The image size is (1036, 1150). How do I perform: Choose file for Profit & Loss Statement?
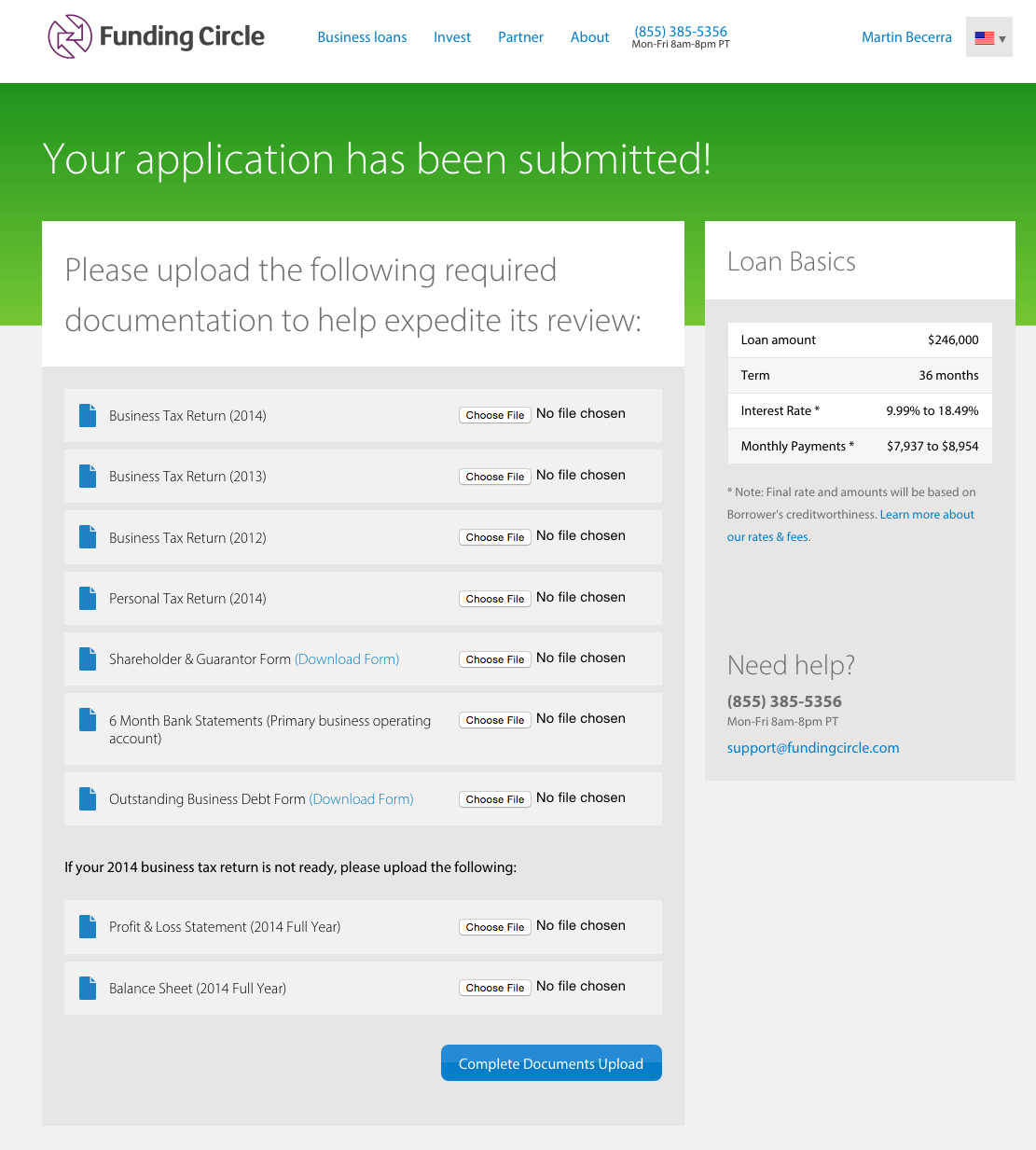495,927
